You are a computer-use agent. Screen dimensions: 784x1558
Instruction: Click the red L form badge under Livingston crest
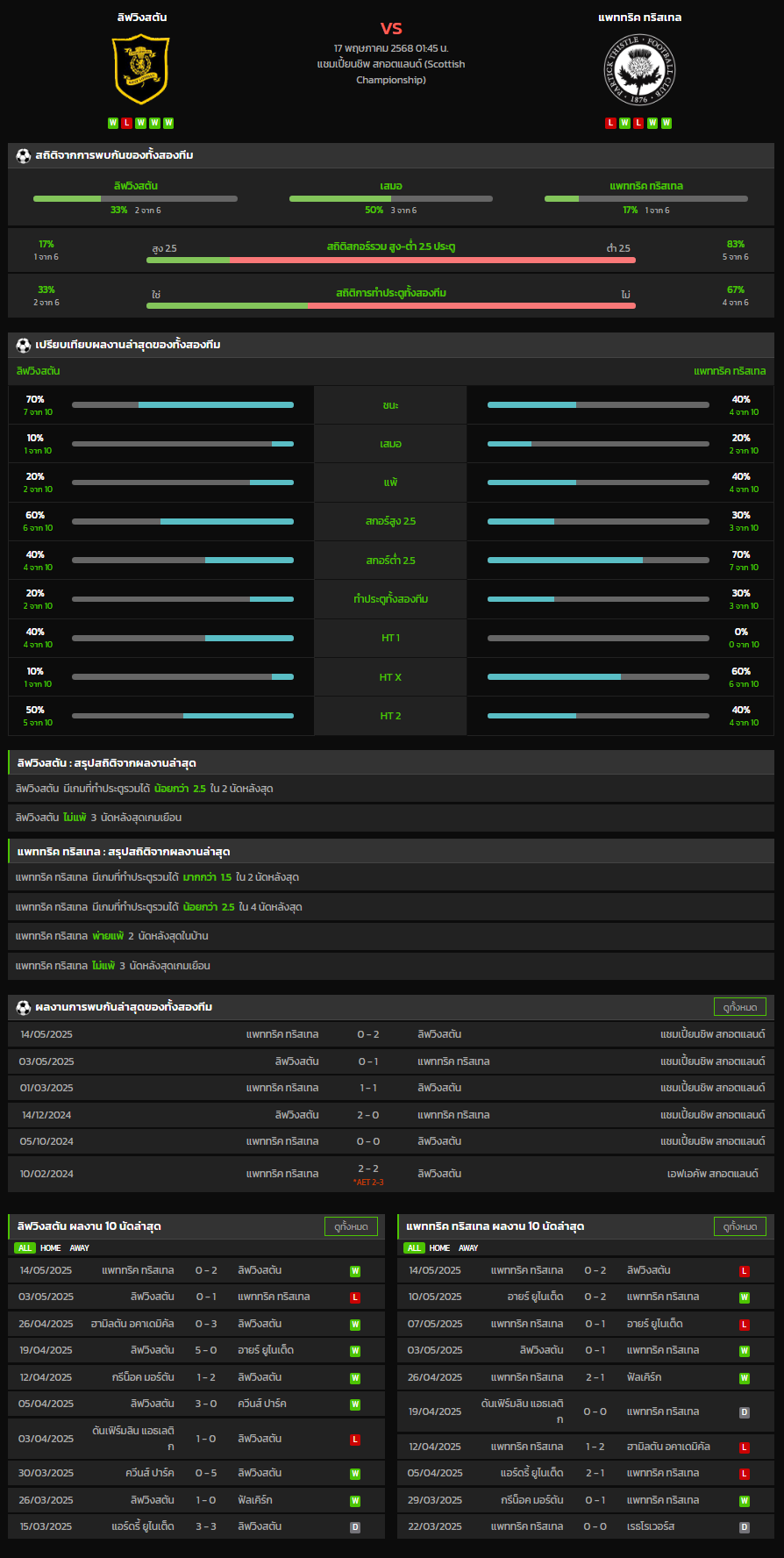(127, 123)
